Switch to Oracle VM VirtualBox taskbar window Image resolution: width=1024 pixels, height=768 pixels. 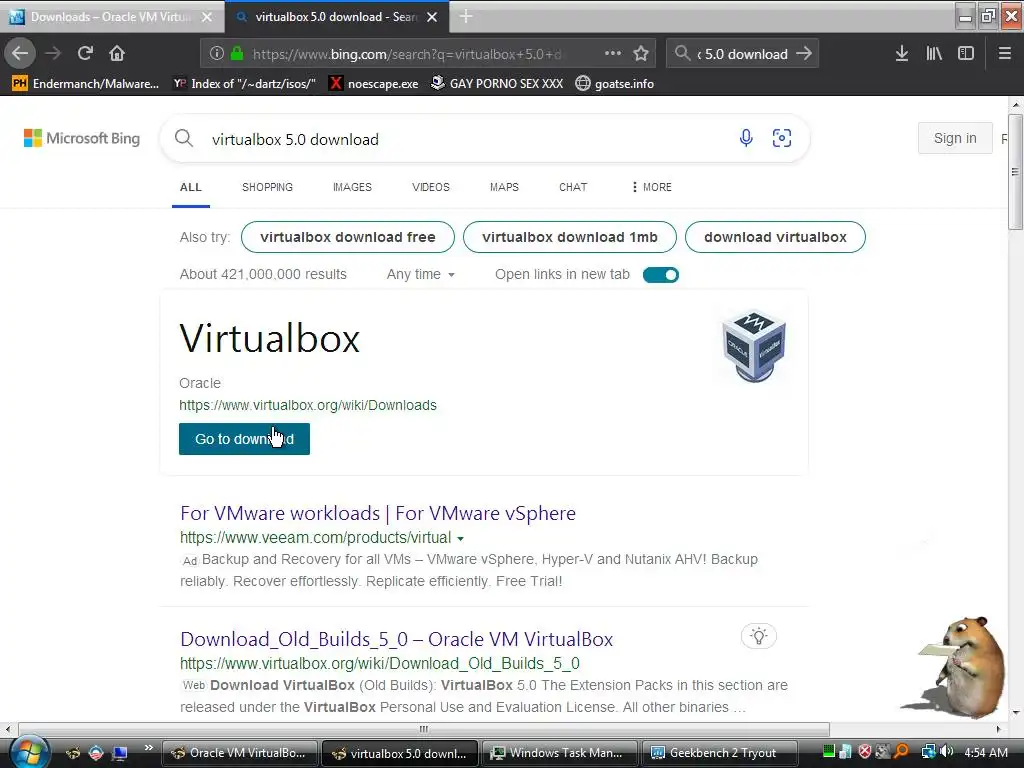click(x=238, y=753)
